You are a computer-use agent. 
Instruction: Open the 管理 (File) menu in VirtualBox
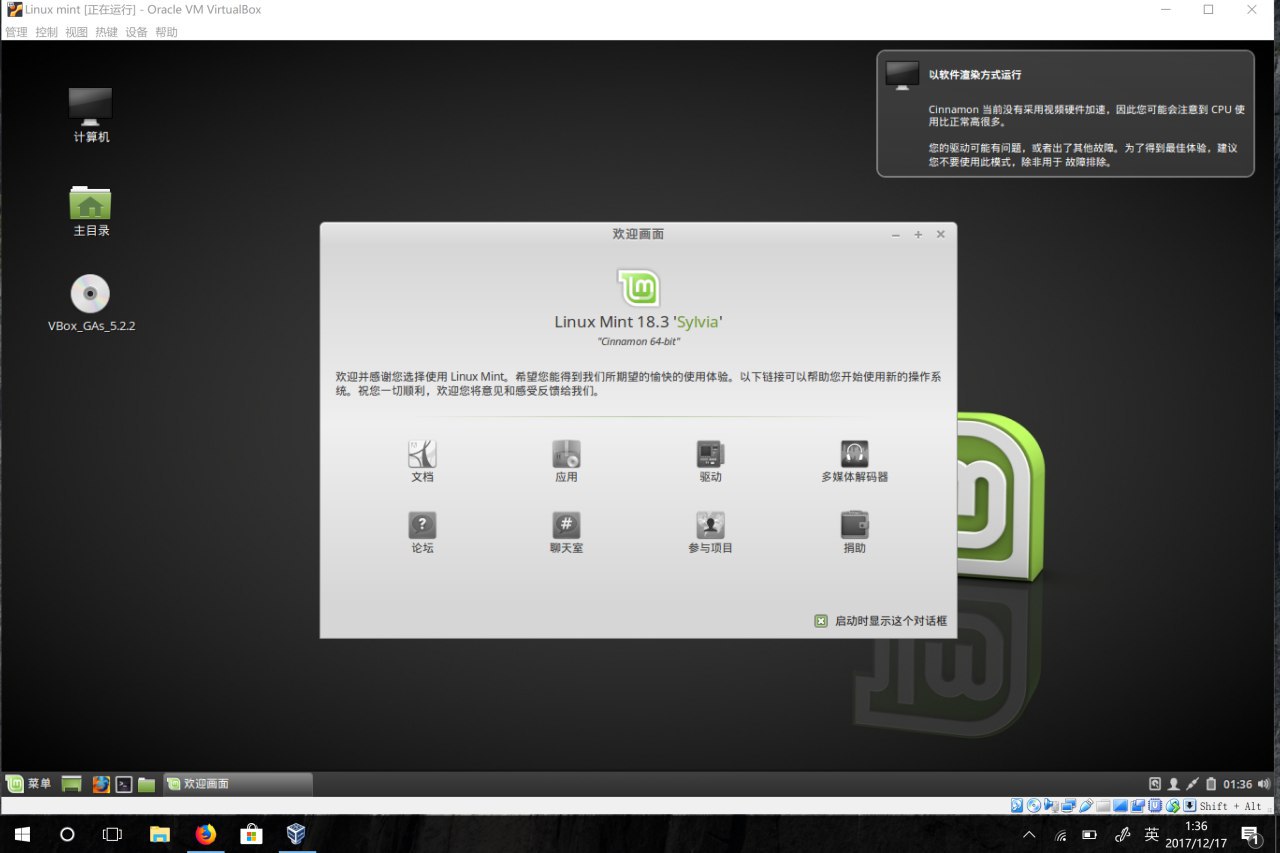tap(16, 32)
